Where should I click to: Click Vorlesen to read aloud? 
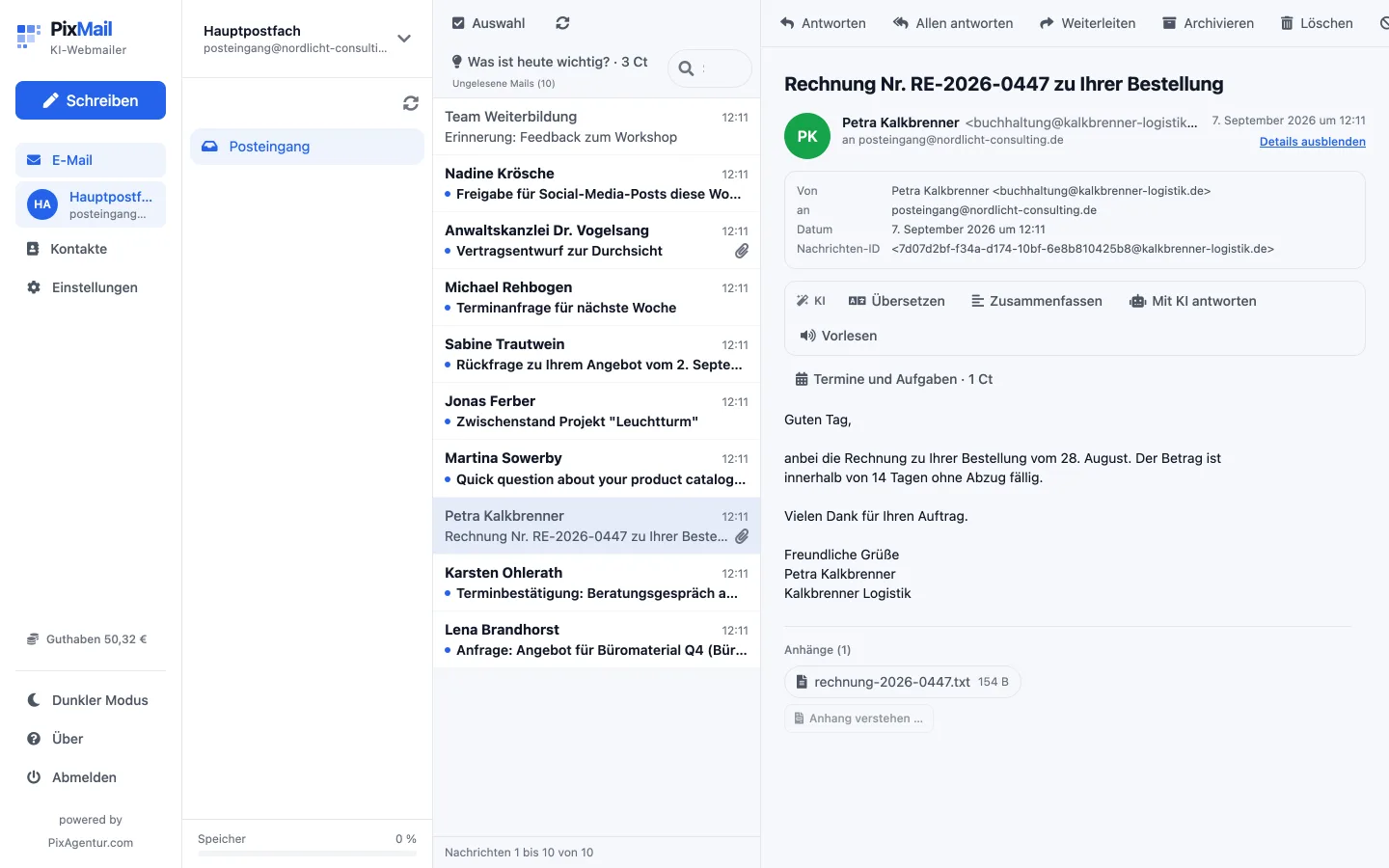838,336
